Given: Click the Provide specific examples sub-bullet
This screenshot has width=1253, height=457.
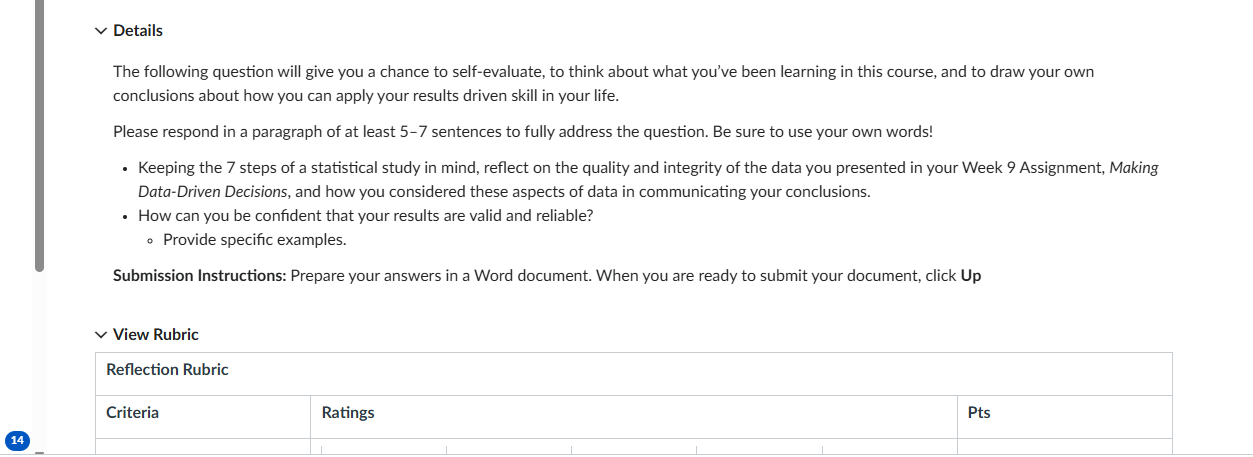Looking at the screenshot, I should point(255,240).
